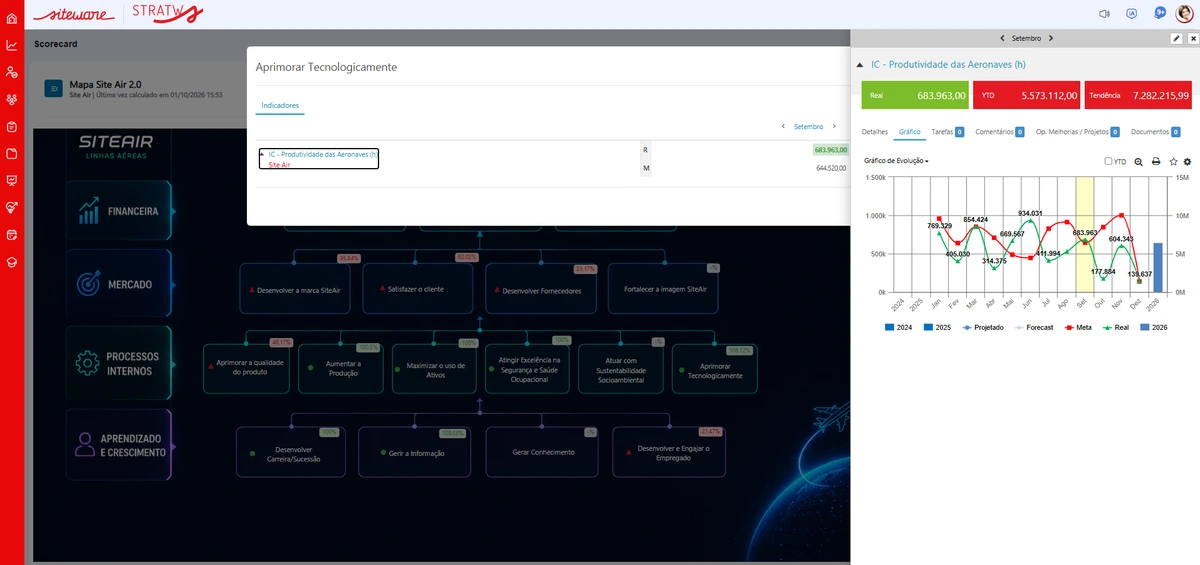The height and width of the screenshot is (565, 1200).
Task: Toggle the 2025 legend series
Action: (936, 327)
